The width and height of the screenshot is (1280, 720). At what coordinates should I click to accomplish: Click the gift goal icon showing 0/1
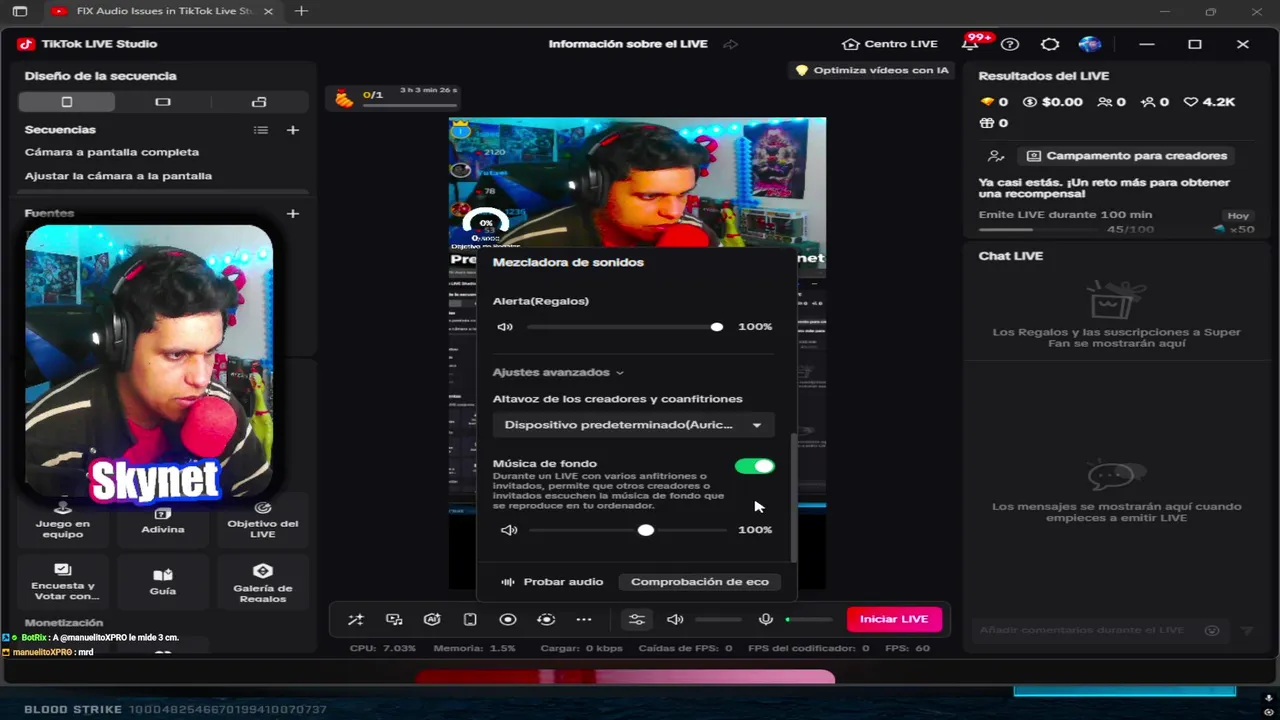[344, 97]
